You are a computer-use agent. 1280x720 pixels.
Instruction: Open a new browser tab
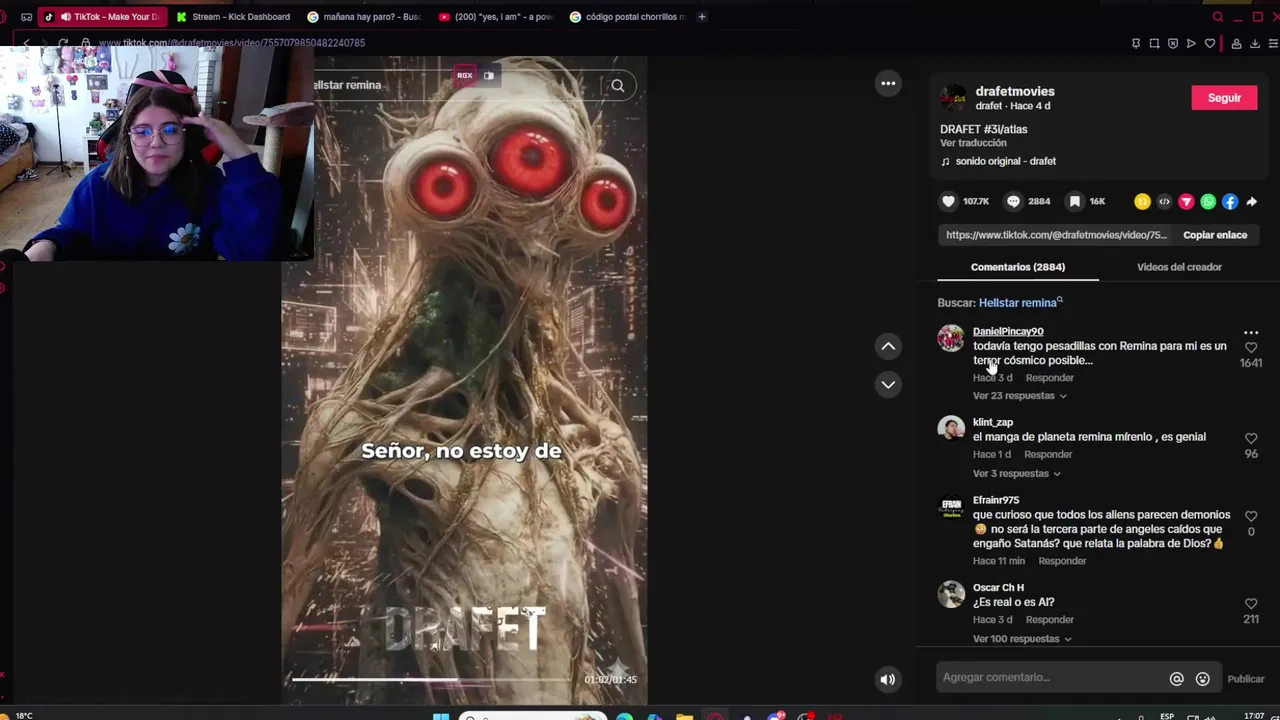tap(702, 17)
